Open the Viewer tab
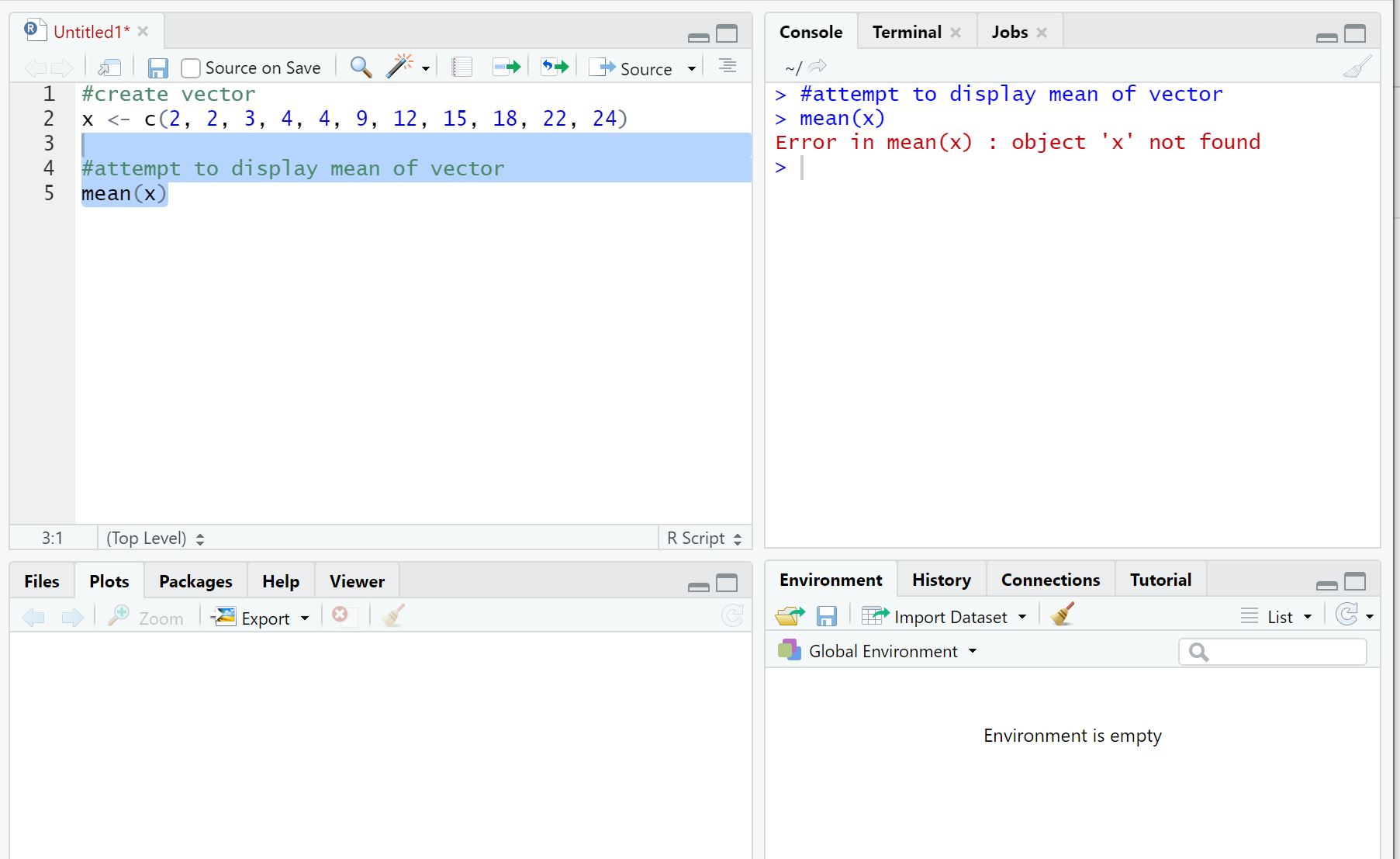 (357, 581)
